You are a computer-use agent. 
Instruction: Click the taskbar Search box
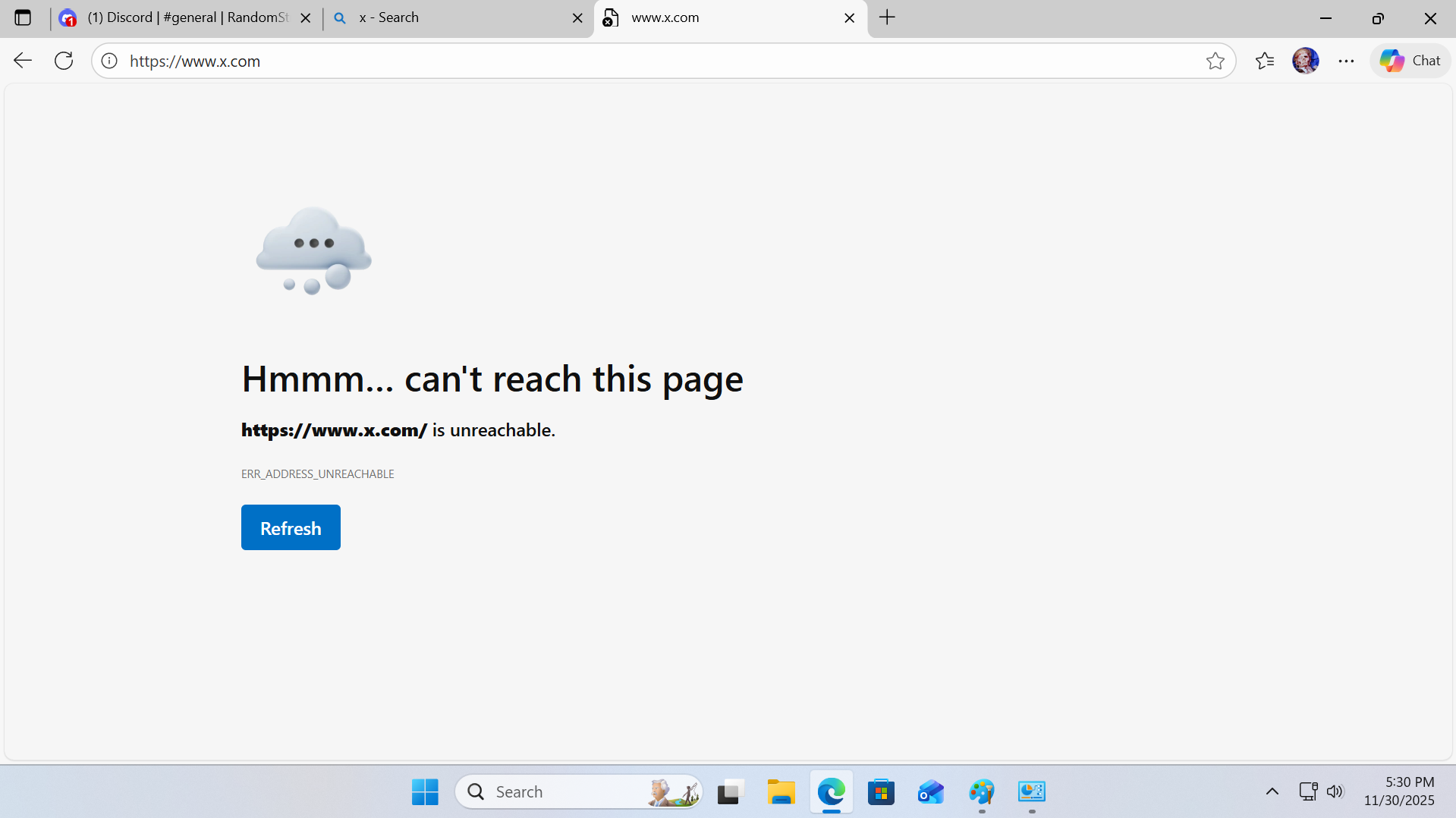point(579,791)
